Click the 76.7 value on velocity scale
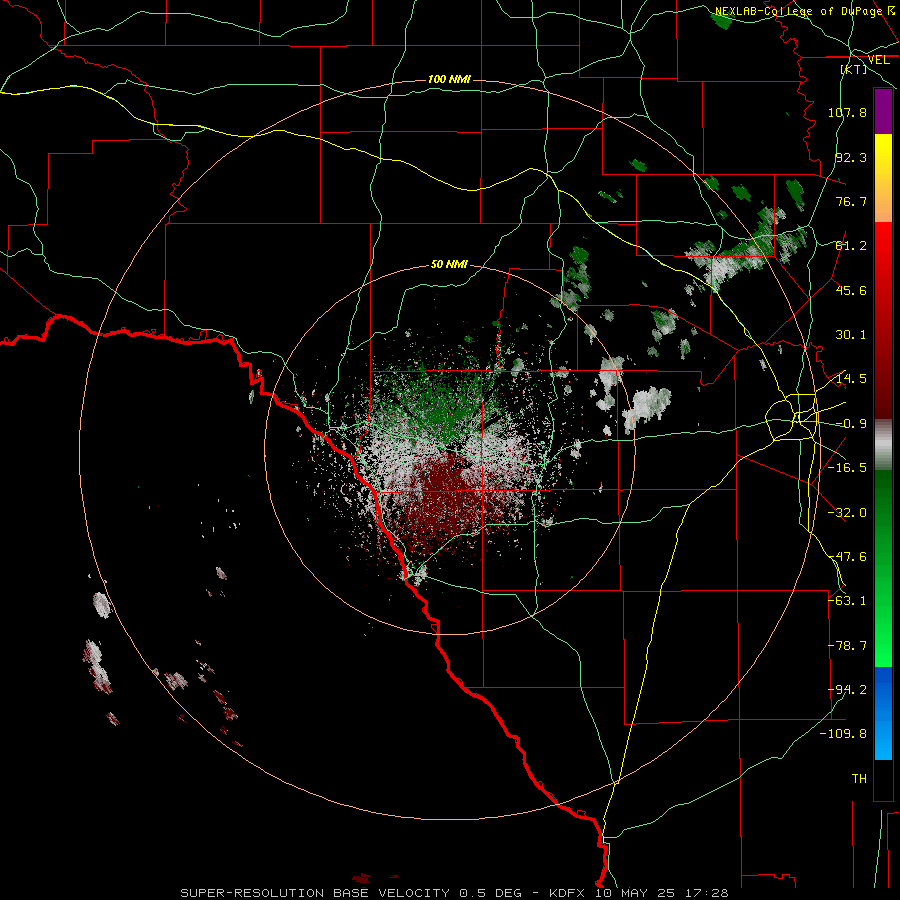900x900 pixels. [851, 201]
